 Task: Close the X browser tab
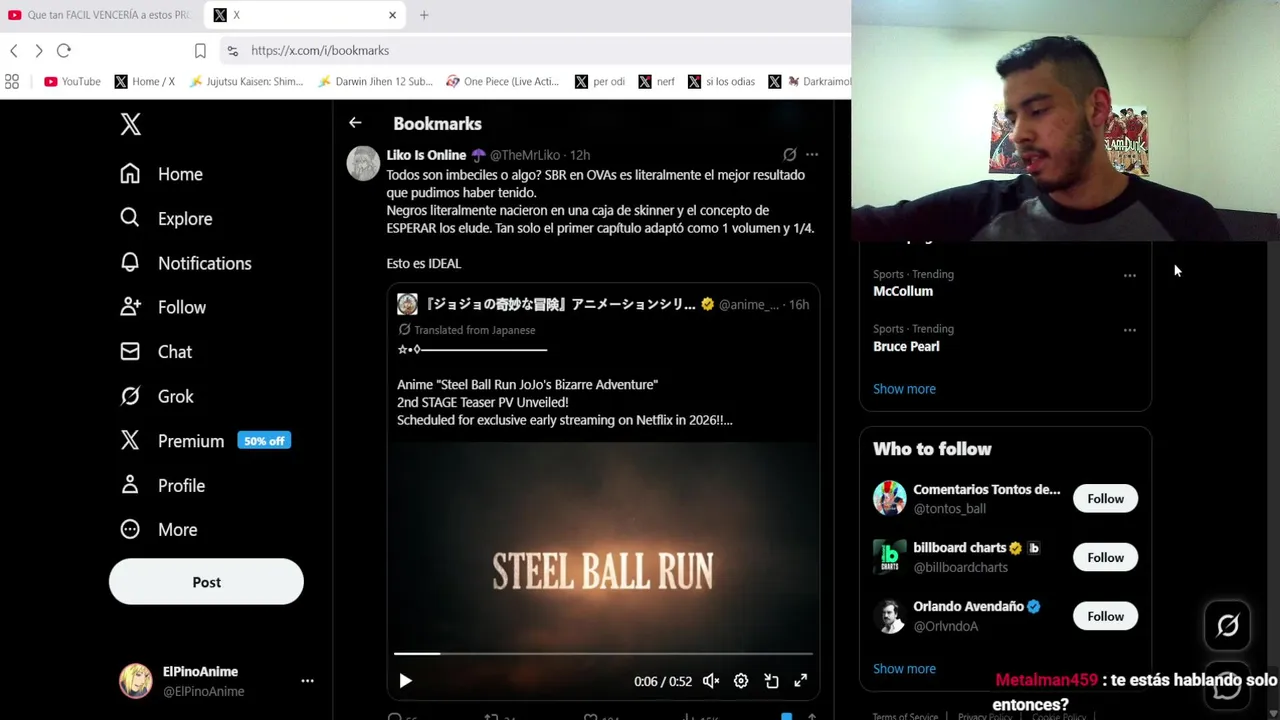coord(392,15)
